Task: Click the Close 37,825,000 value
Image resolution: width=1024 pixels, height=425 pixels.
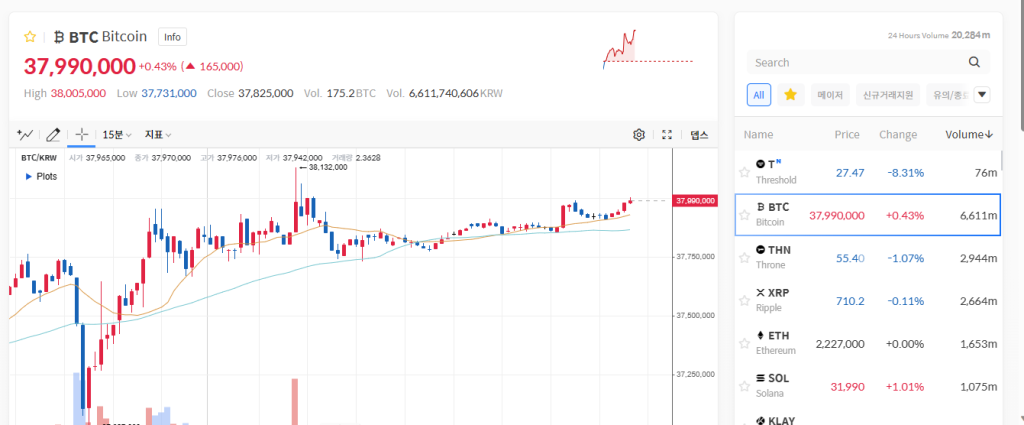Action: (x=265, y=93)
